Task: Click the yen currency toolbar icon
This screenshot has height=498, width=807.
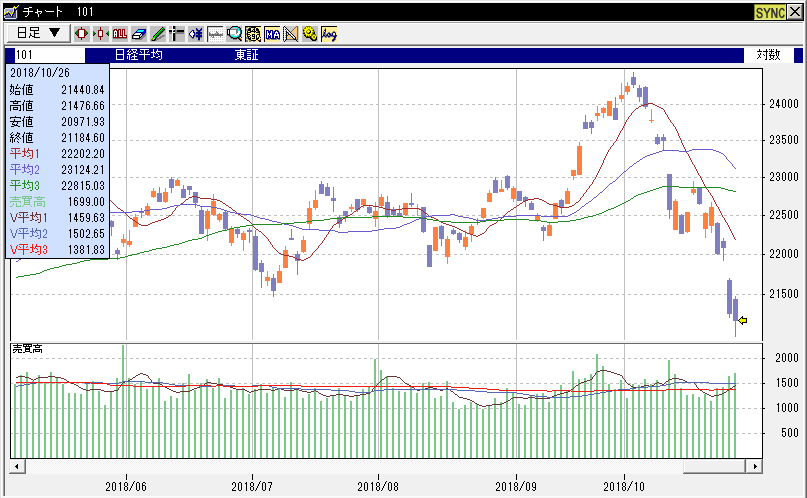Action: pos(195,33)
